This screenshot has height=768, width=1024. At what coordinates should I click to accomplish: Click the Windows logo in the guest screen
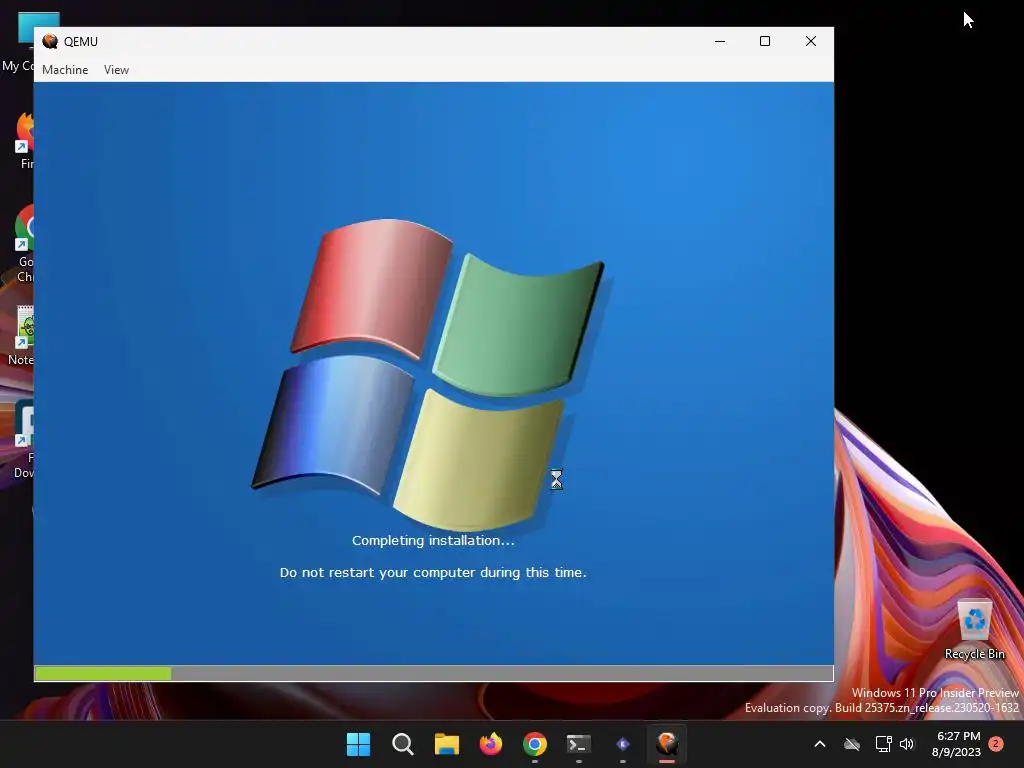pyautogui.click(x=428, y=374)
